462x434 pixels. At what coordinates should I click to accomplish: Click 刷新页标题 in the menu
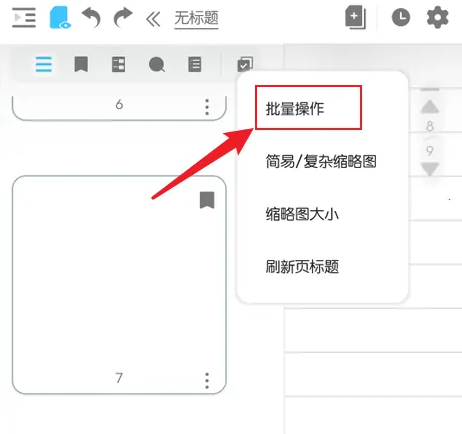coord(302,267)
